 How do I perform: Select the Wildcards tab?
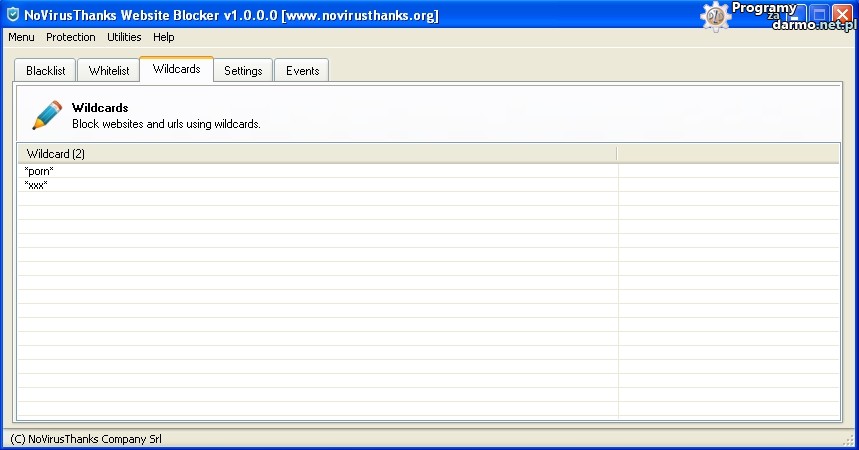click(x=176, y=69)
